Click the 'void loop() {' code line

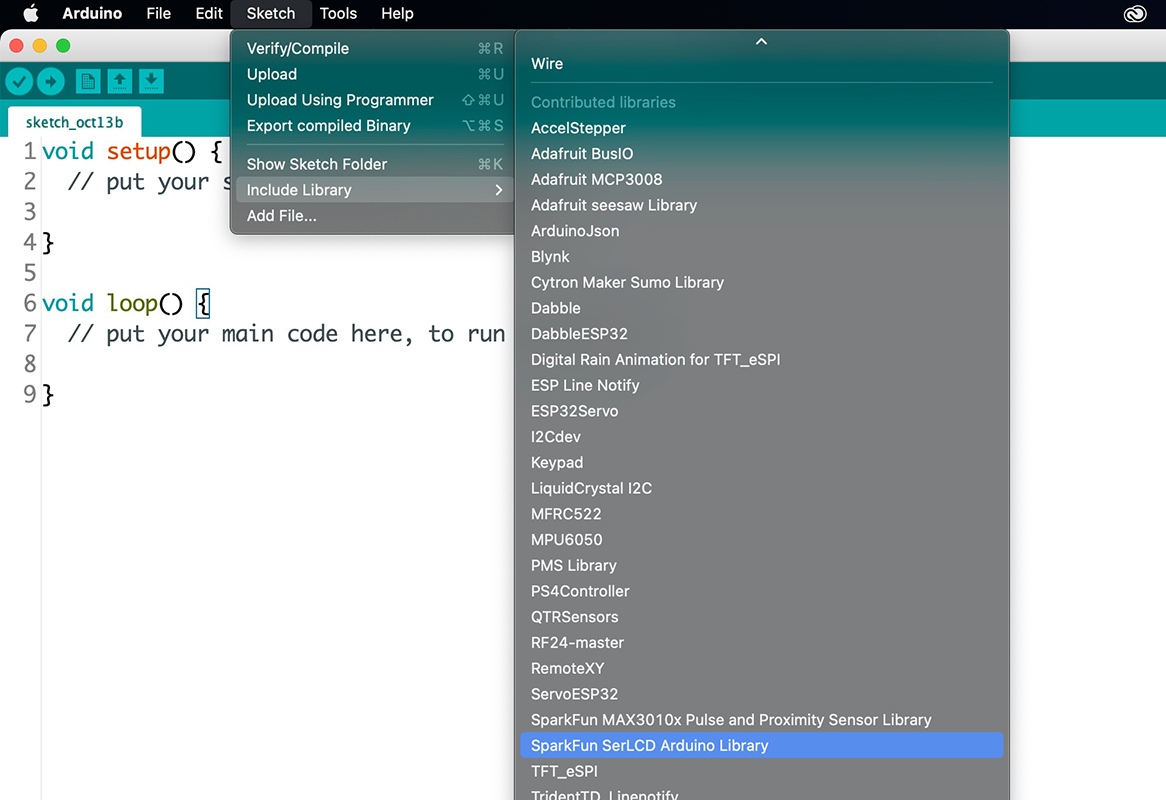(x=126, y=303)
